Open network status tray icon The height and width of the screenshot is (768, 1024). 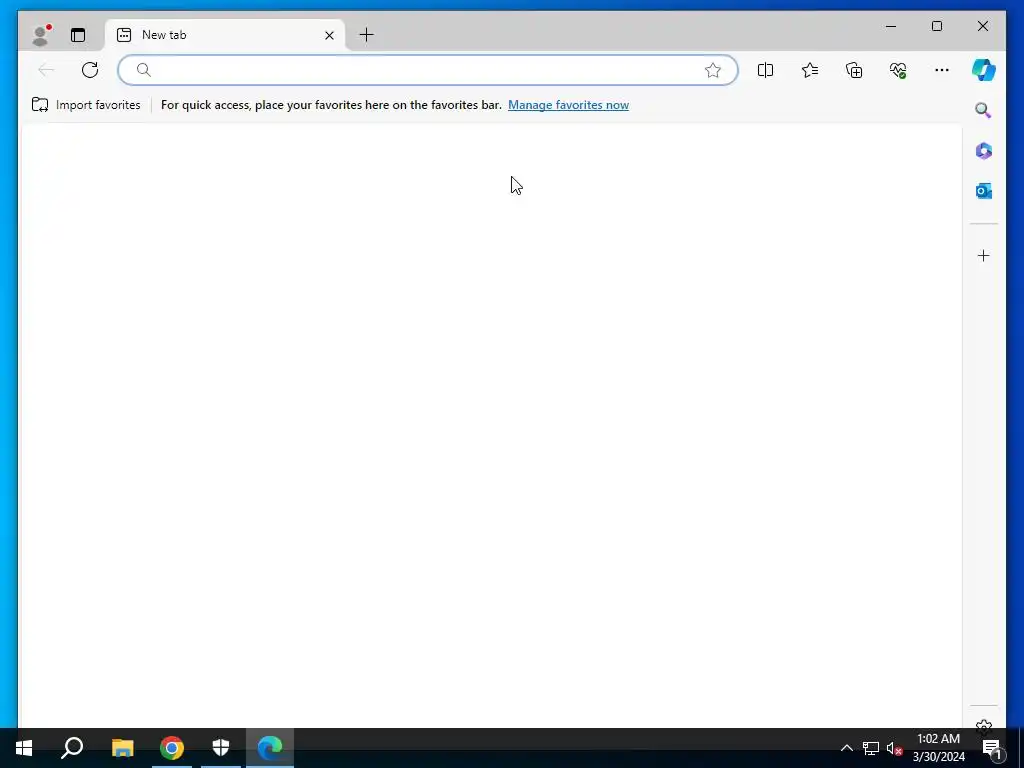tap(871, 748)
